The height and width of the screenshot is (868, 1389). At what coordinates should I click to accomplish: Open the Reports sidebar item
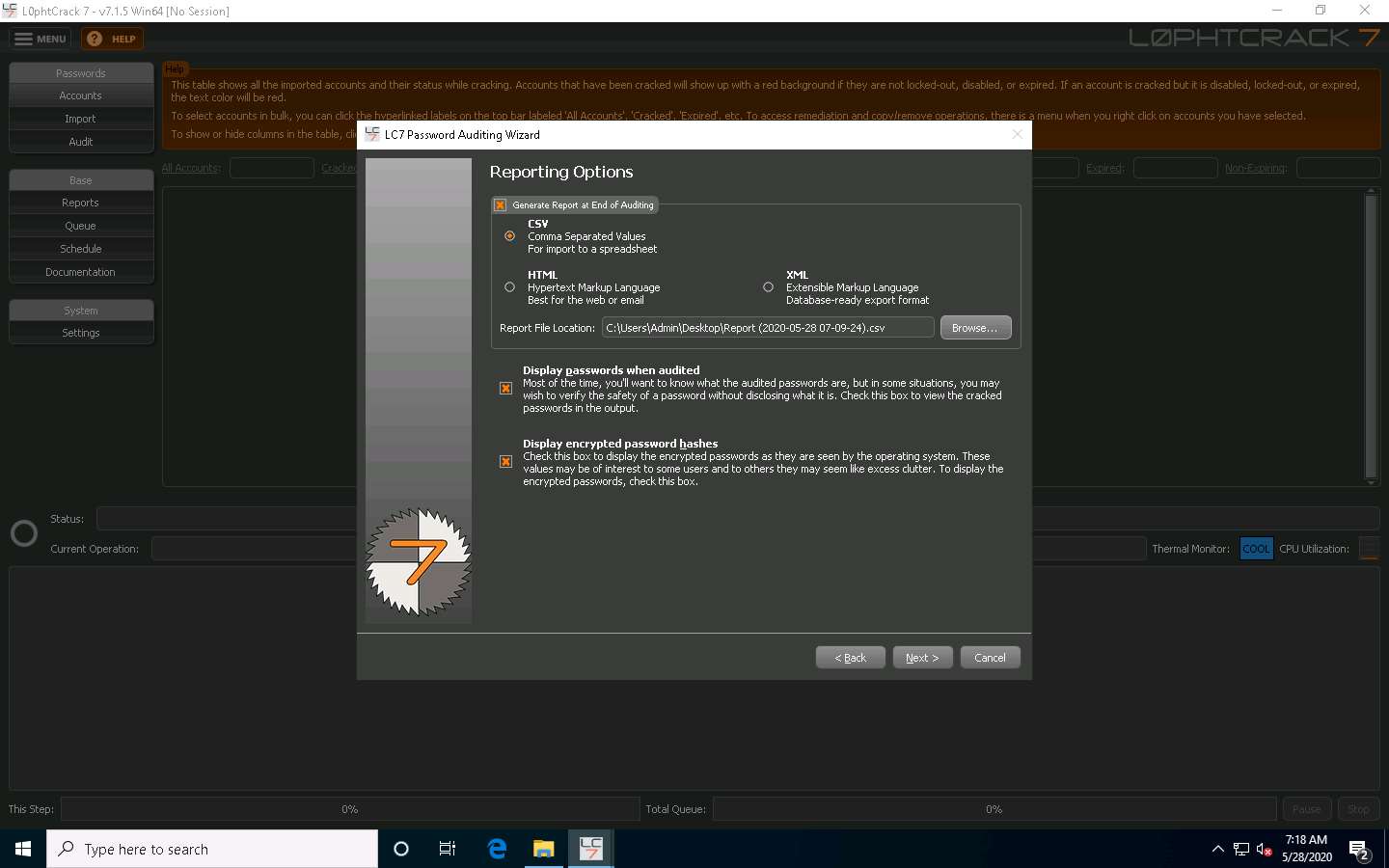[x=81, y=203]
